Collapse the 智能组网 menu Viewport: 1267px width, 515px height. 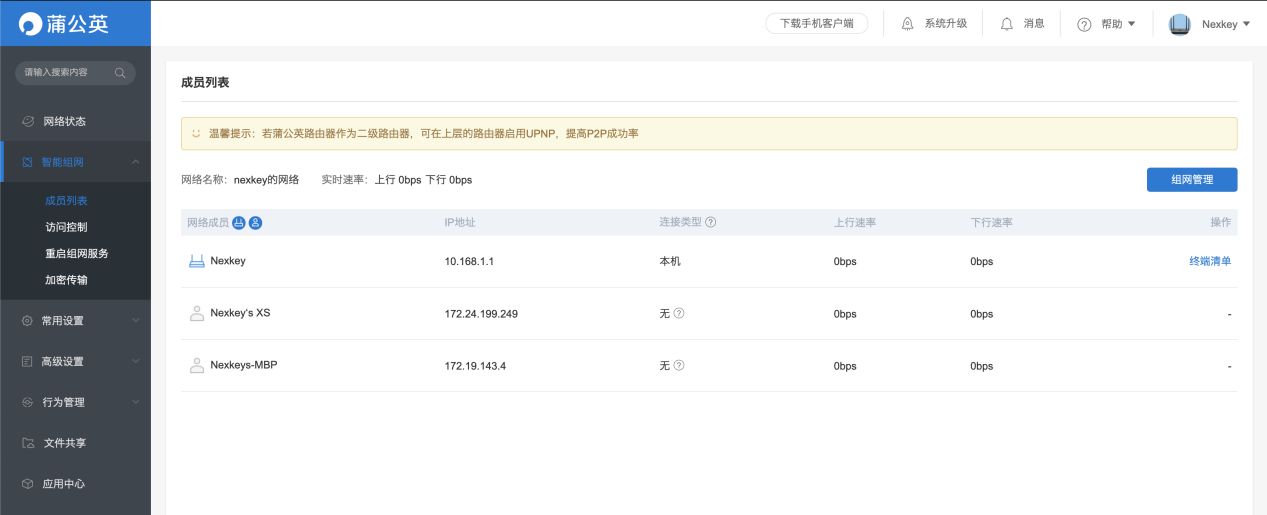tap(76, 162)
